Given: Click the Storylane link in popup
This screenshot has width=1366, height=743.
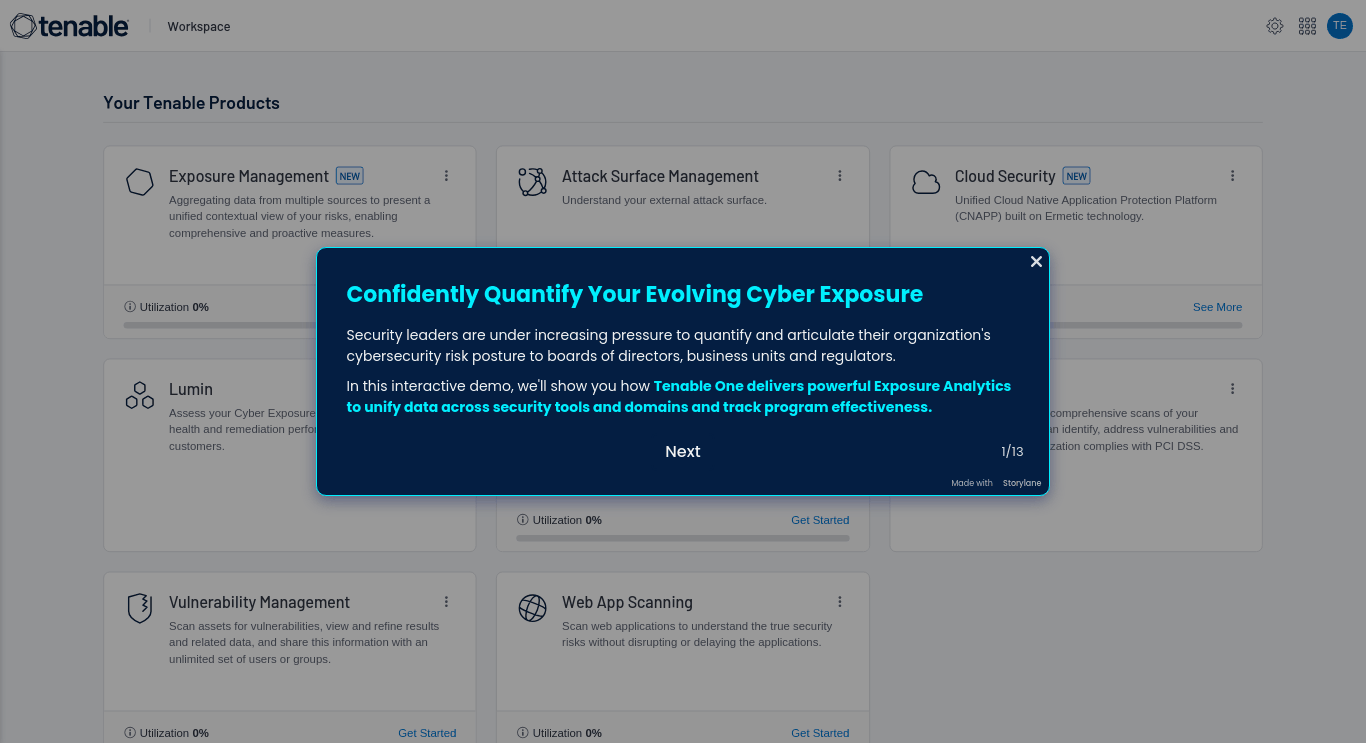Looking at the screenshot, I should [1022, 483].
